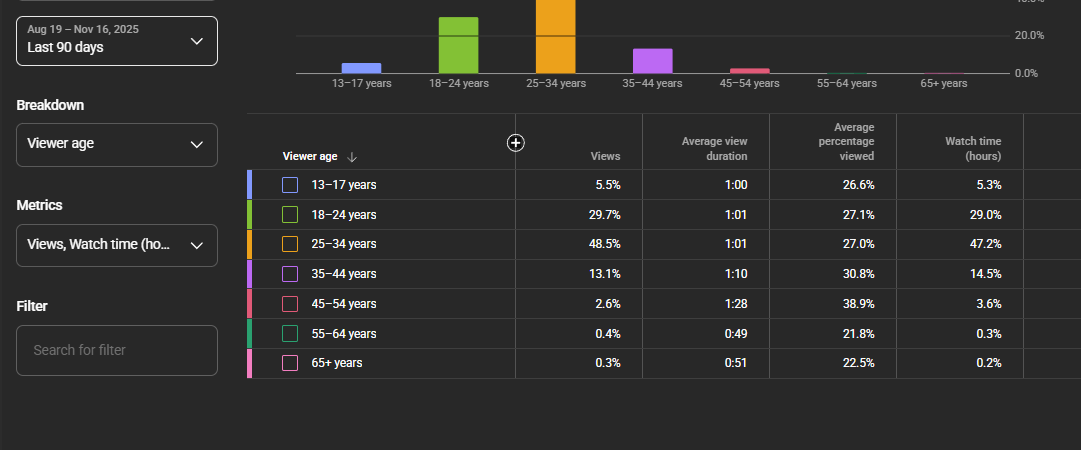Sort by the Views column header
1081x450 pixels.
pos(605,156)
